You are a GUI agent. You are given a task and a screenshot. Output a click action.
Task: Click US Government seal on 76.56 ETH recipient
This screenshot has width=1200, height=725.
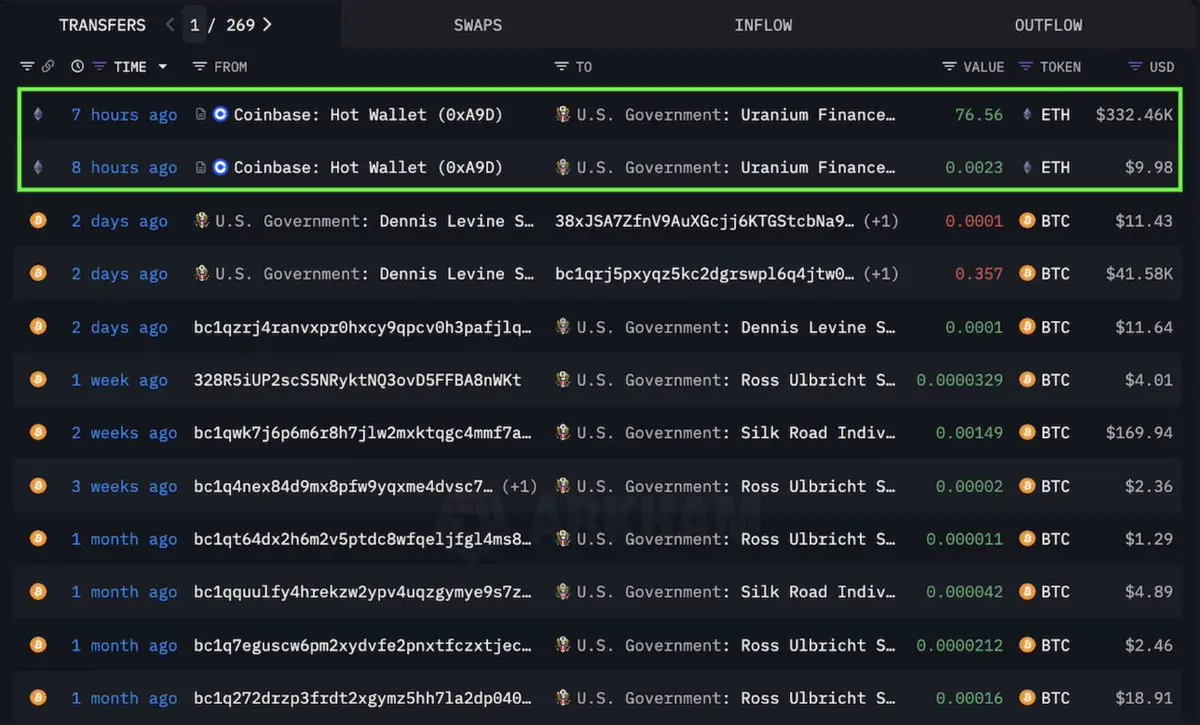(564, 115)
